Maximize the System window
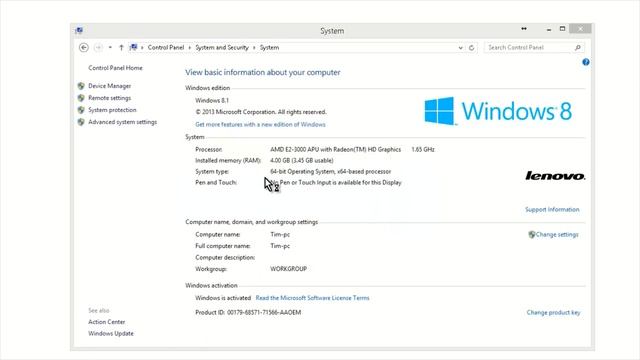Image resolution: width=640 pixels, height=360 pixels. (562, 29)
